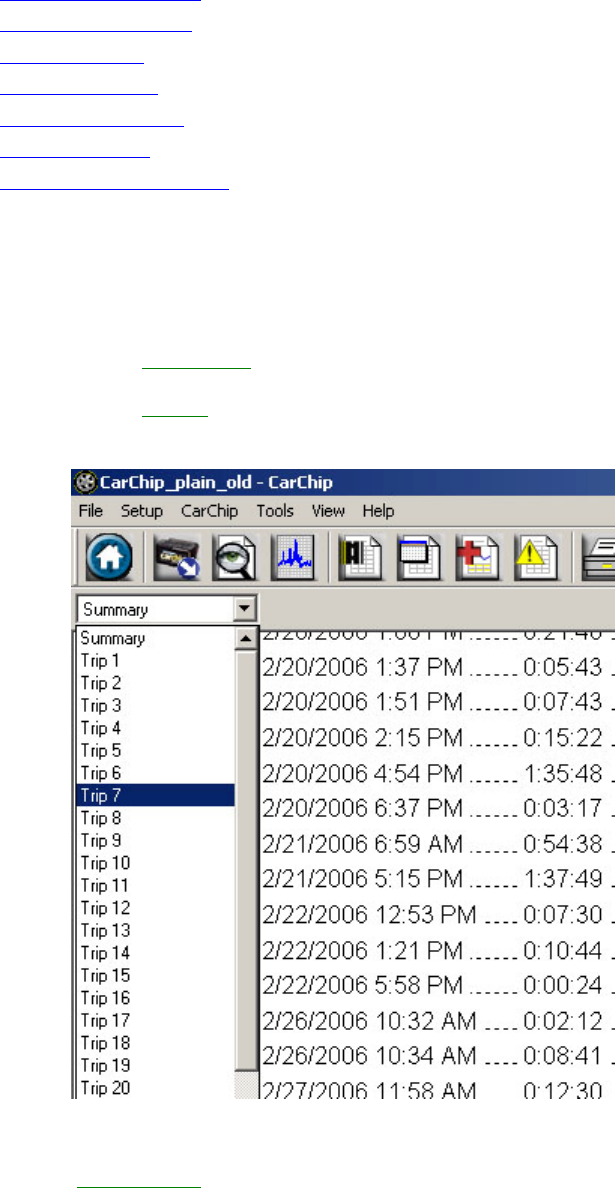Open the Setup menu

click(x=142, y=511)
